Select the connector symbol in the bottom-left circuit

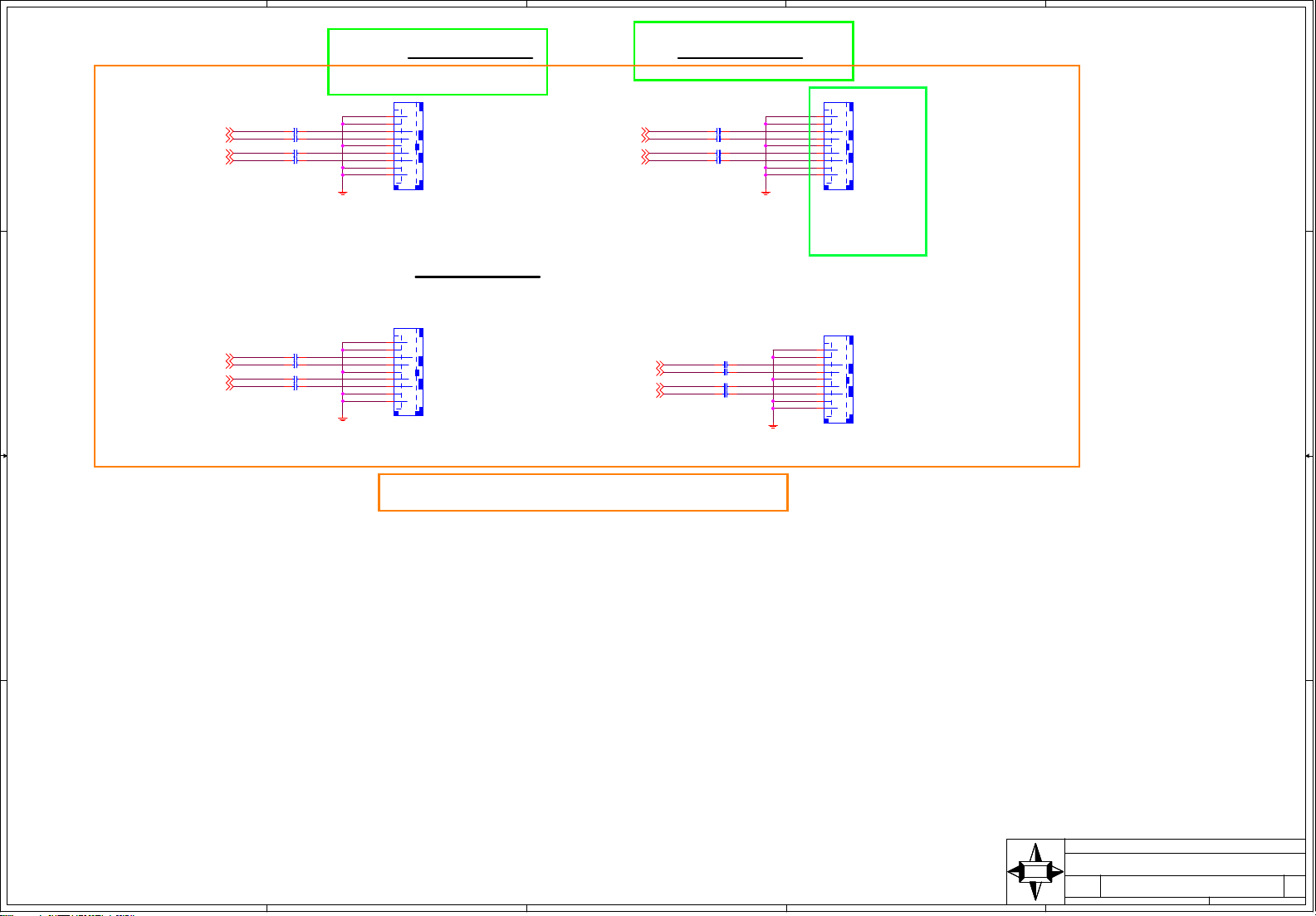[408, 372]
